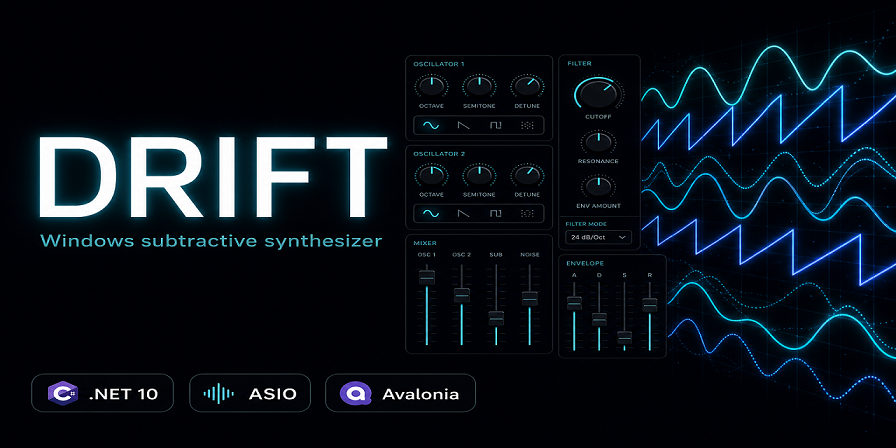Image resolution: width=896 pixels, height=448 pixels.
Task: Open the Filter Mode dropdown
Action: tap(598, 237)
